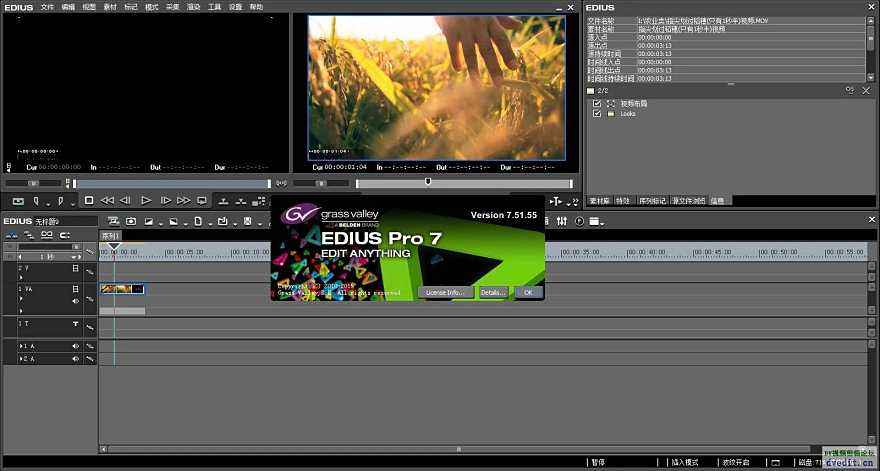The image size is (880, 471).
Task: Click the Details button in about dialog
Action: click(493, 292)
